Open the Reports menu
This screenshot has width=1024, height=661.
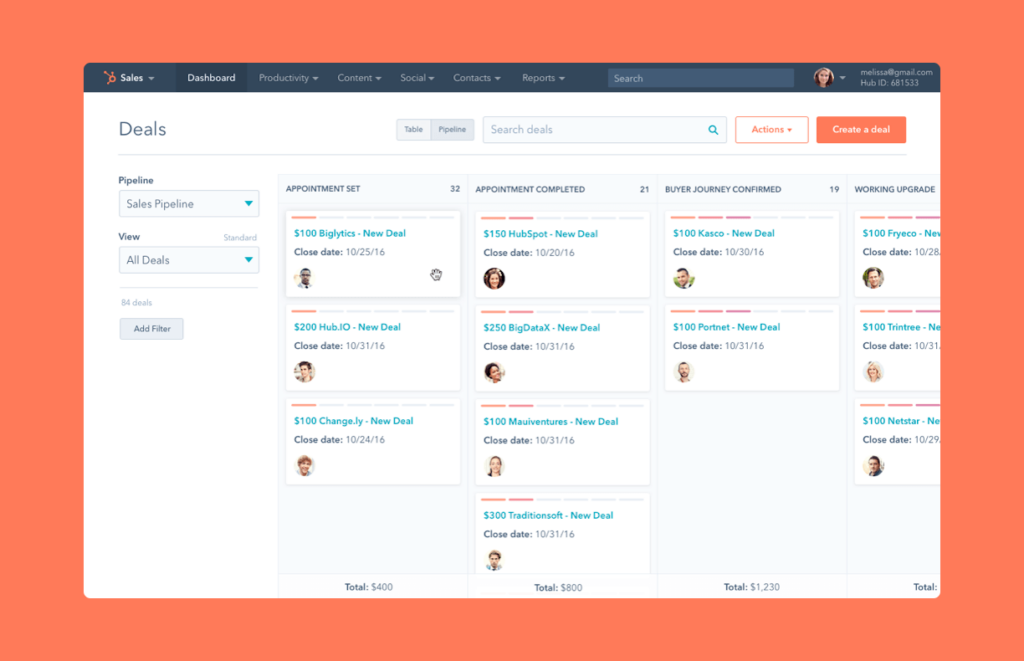coord(542,77)
